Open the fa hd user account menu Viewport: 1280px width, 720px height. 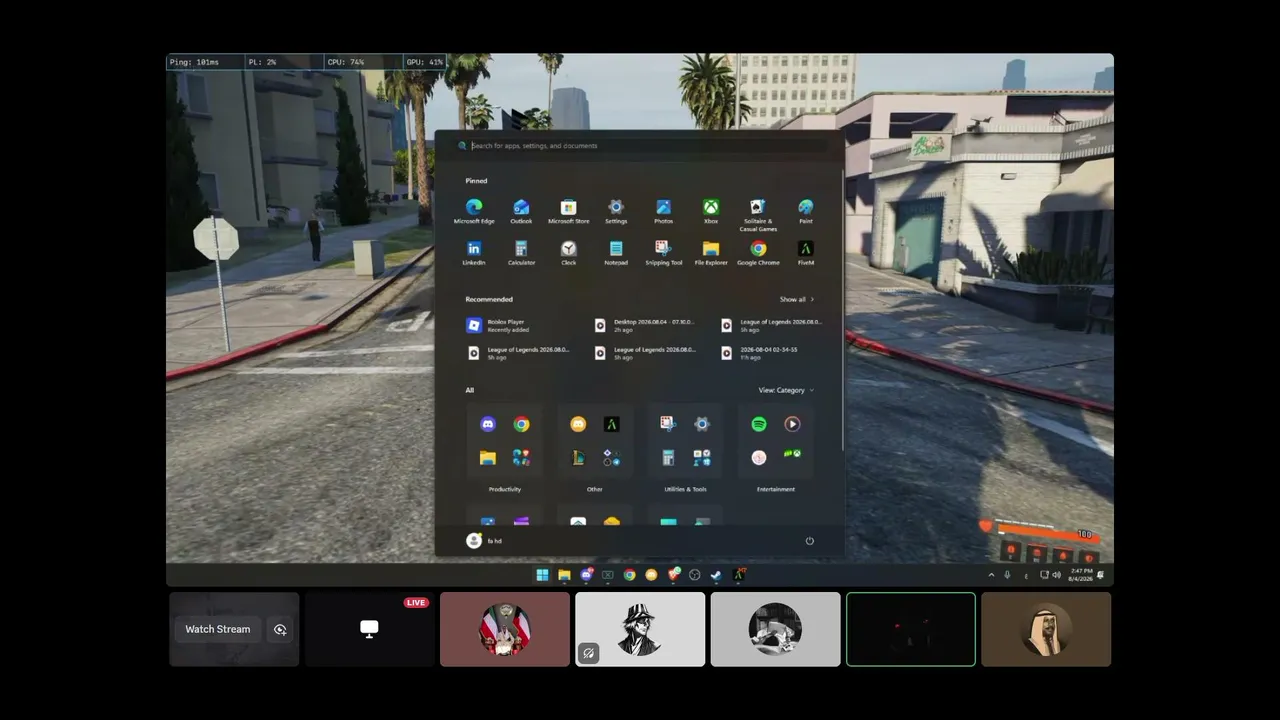(485, 541)
